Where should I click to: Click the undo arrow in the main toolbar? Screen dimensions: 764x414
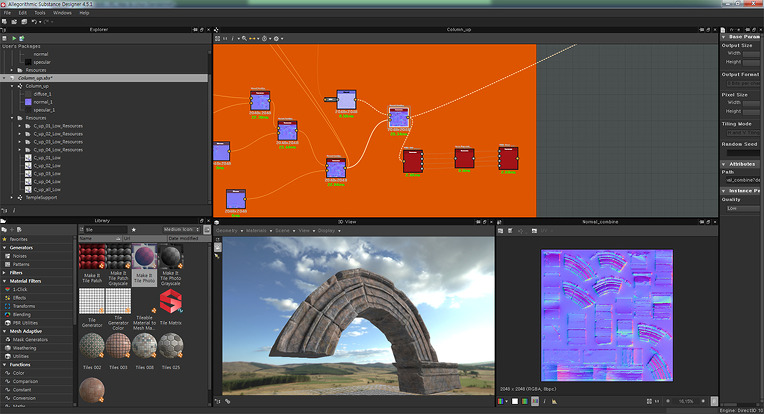34,21
